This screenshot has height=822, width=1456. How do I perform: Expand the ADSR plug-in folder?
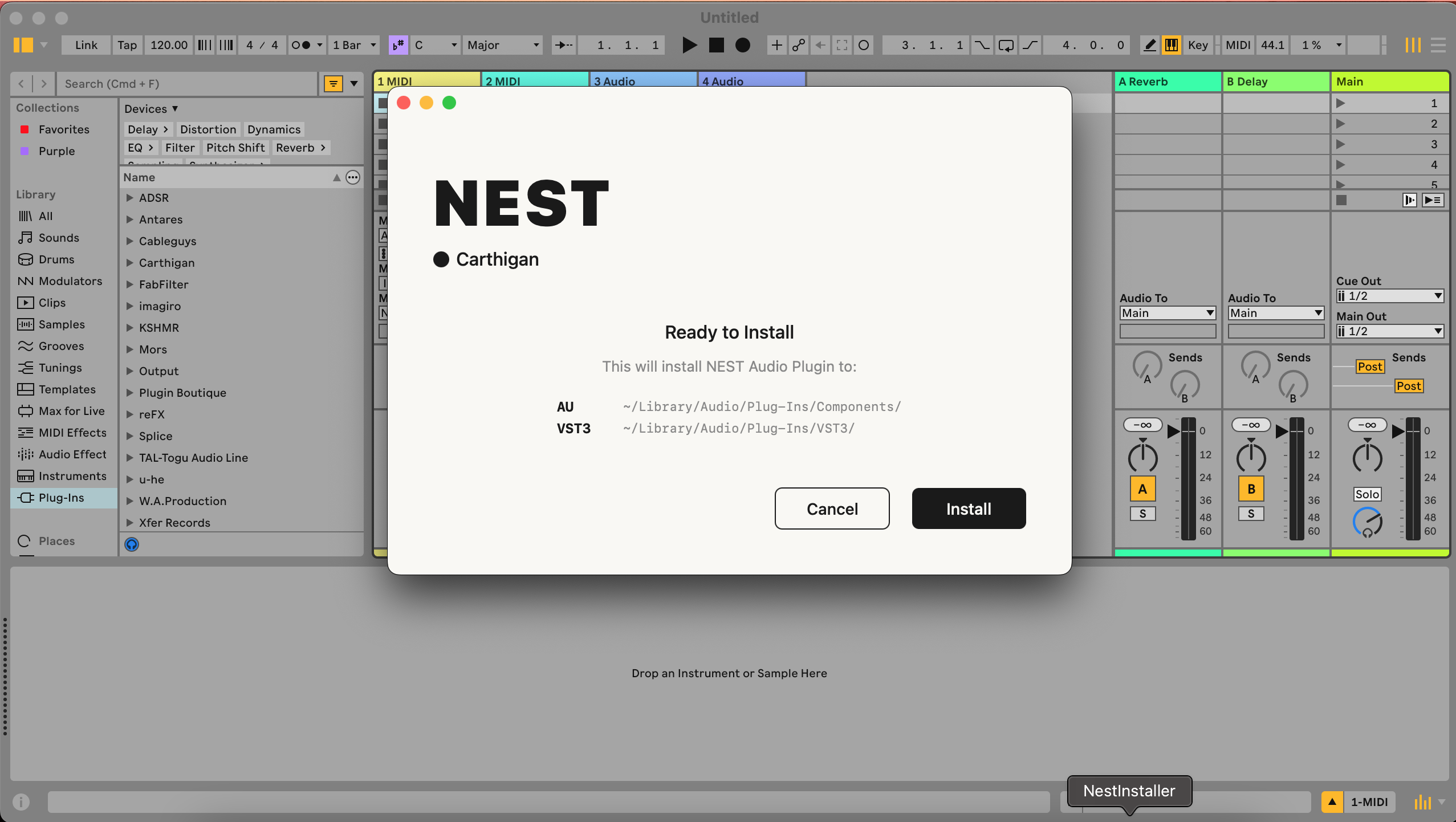click(129, 198)
